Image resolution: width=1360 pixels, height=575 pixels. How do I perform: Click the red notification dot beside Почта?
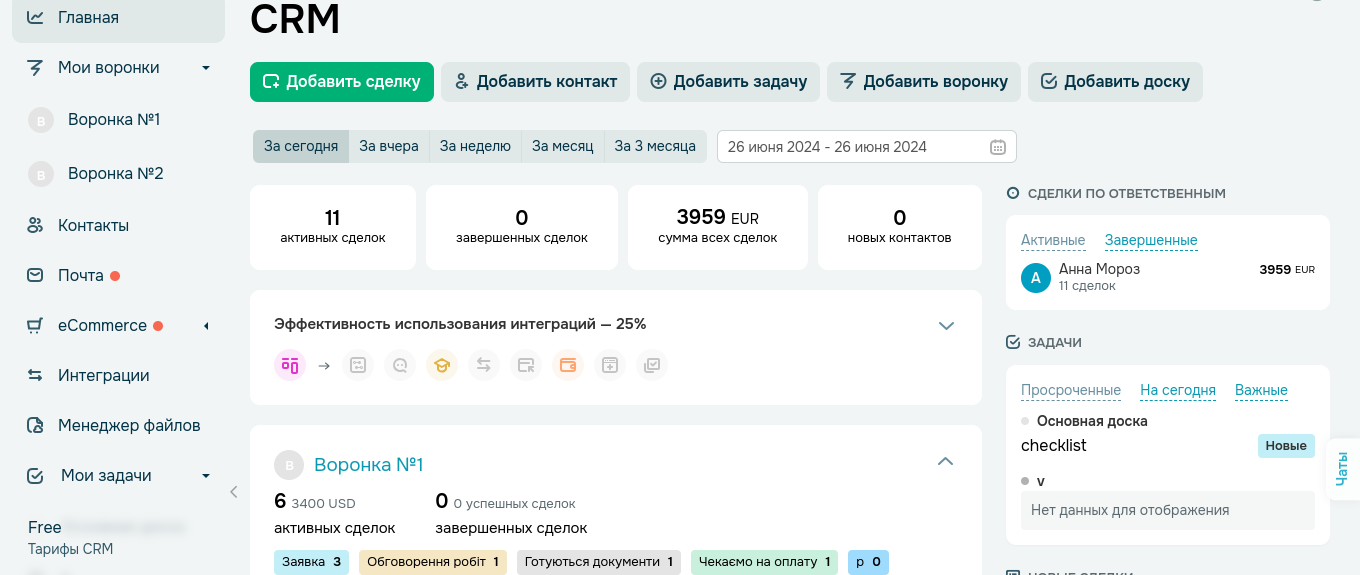[x=115, y=276]
